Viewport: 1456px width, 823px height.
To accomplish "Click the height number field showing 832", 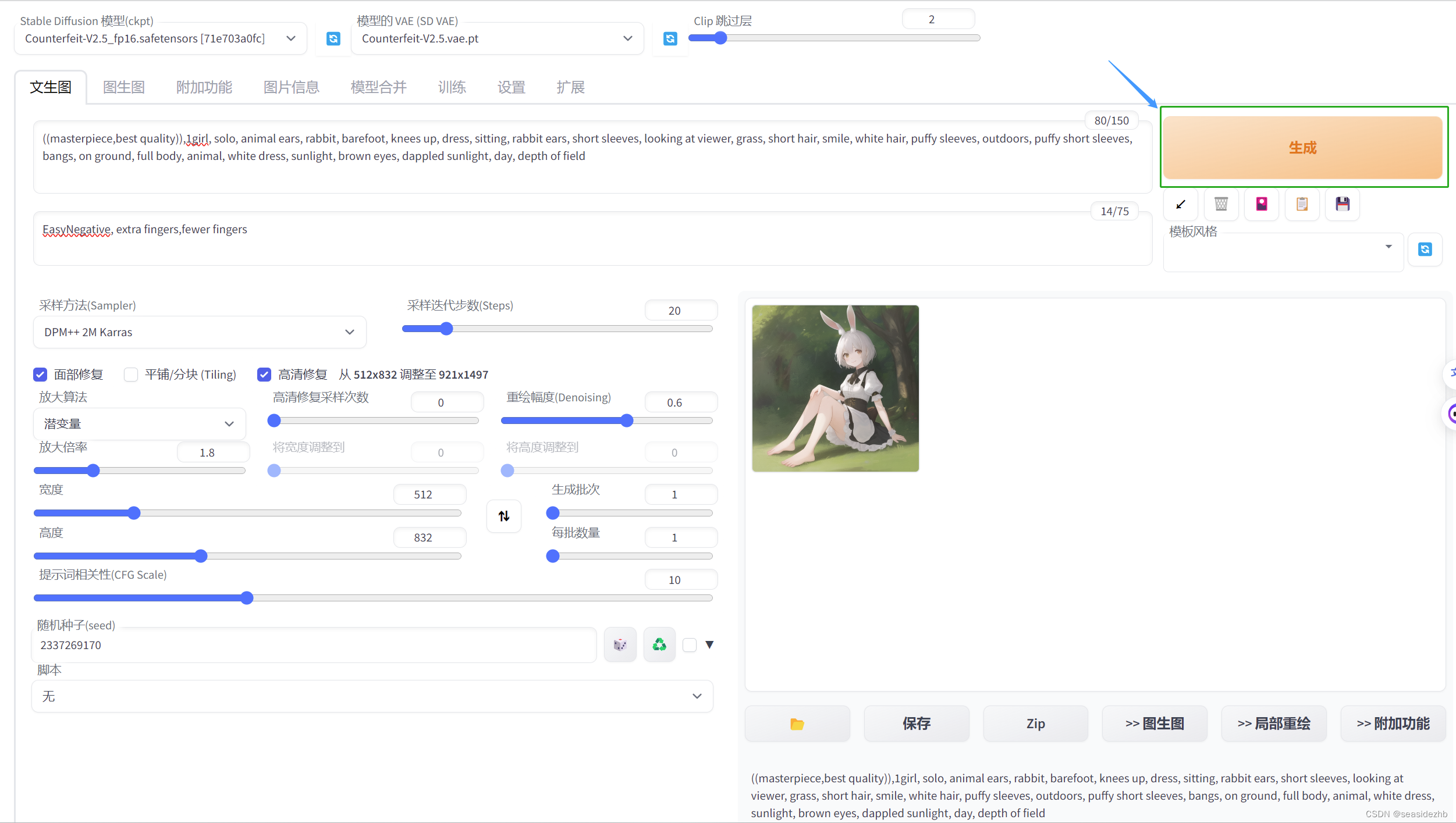I will coord(429,537).
